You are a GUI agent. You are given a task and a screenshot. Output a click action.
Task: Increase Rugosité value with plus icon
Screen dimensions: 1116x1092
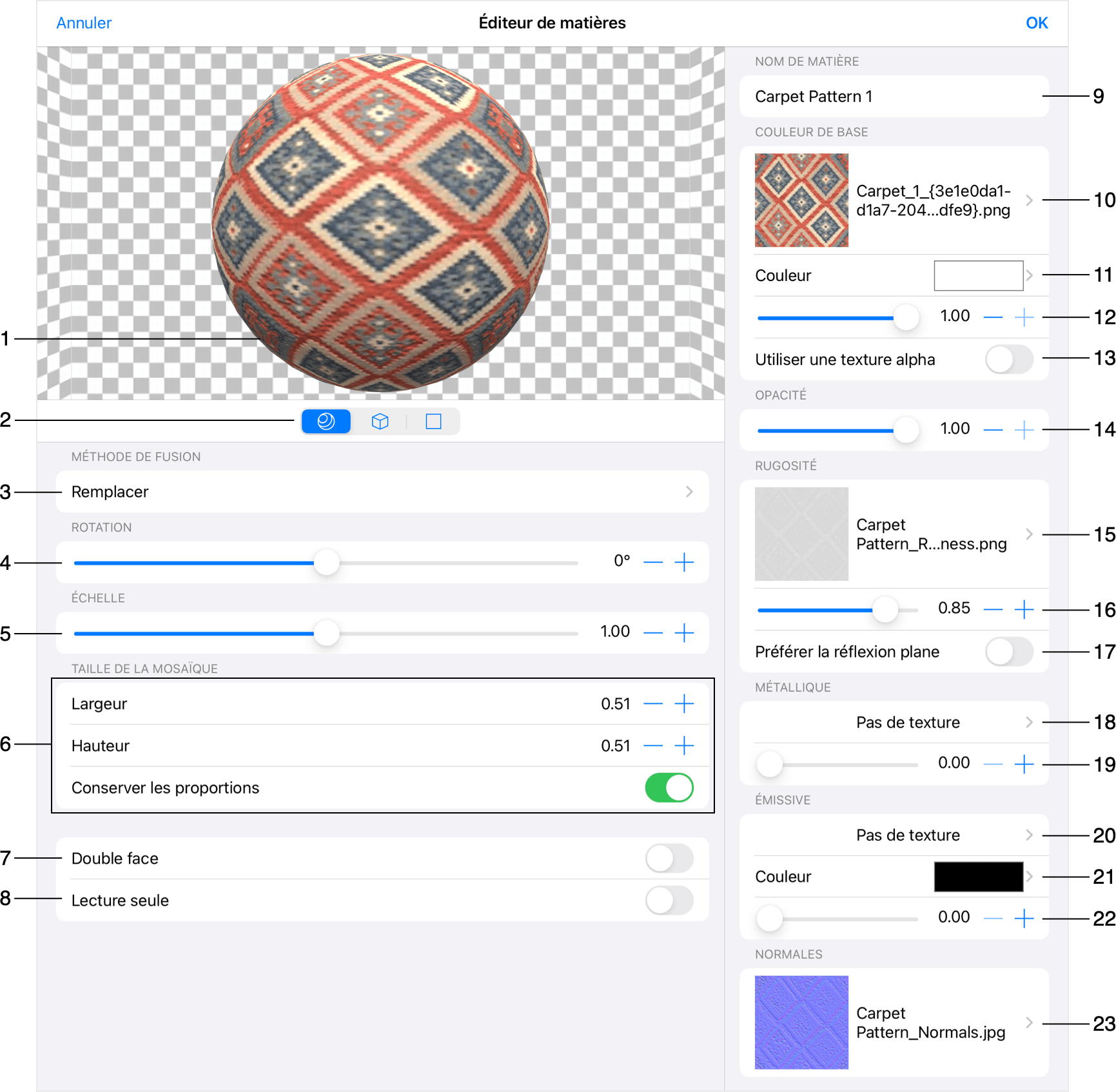point(1024,609)
